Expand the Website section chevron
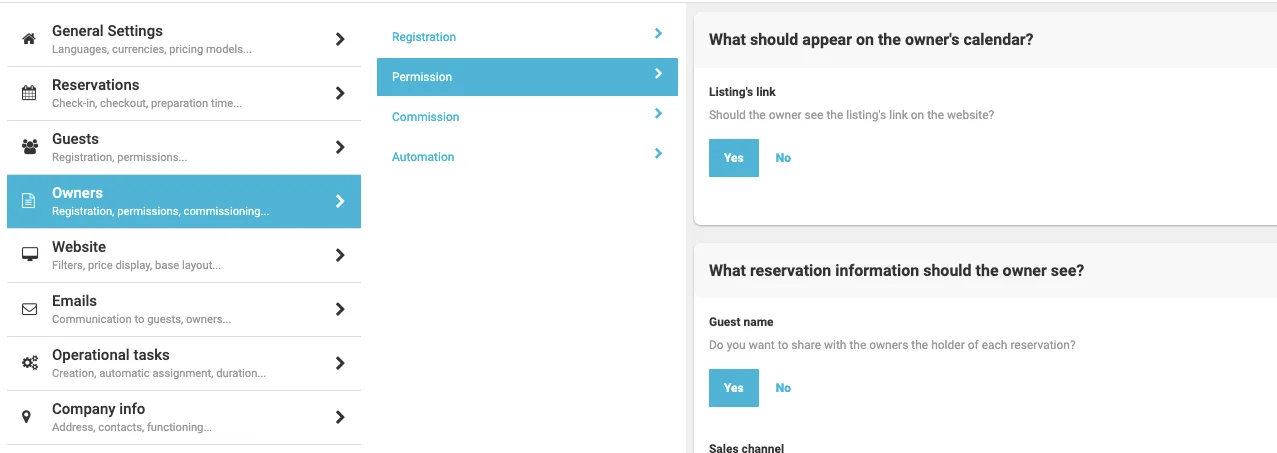Image resolution: width=1277 pixels, height=453 pixels. click(340, 255)
